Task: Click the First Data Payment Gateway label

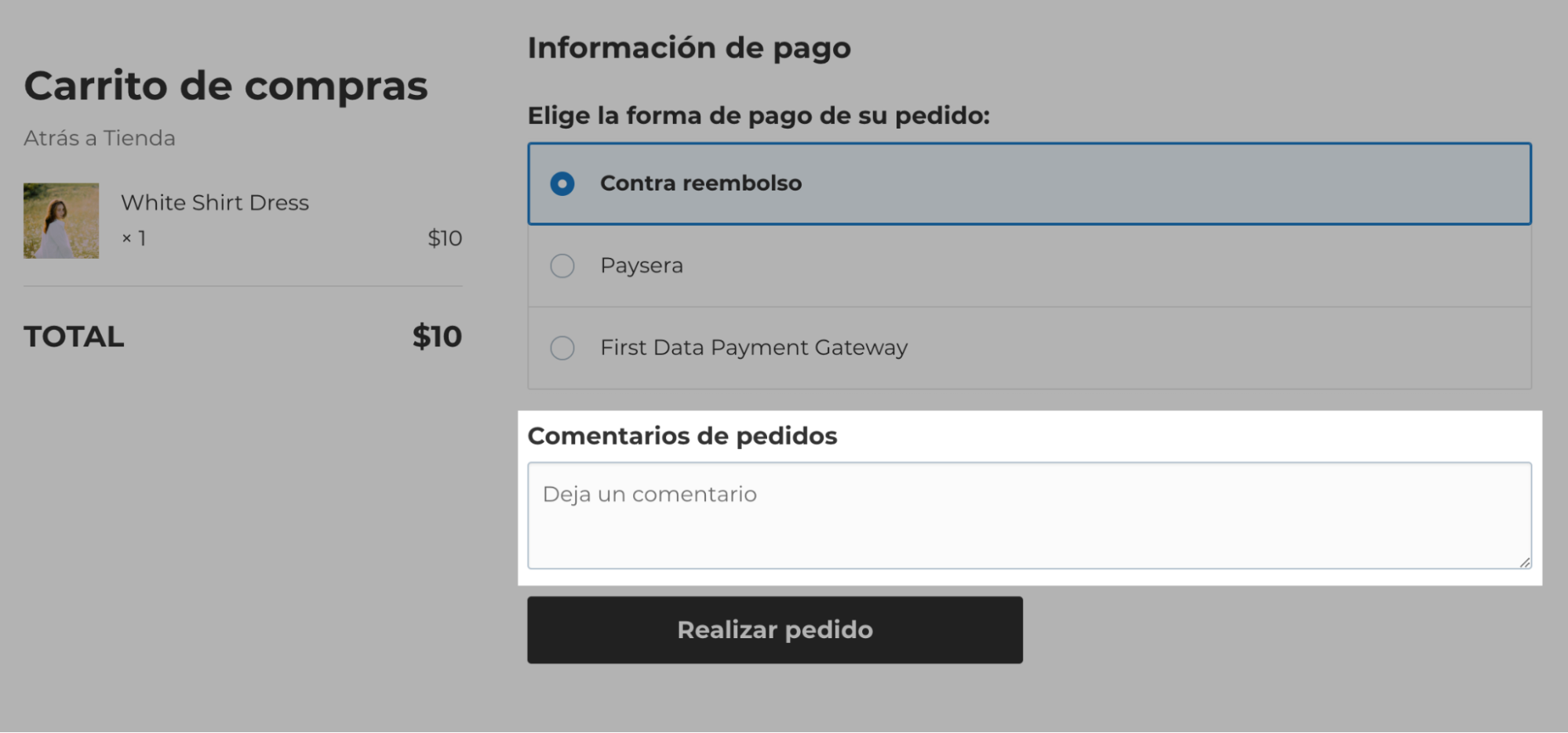Action: coord(753,347)
